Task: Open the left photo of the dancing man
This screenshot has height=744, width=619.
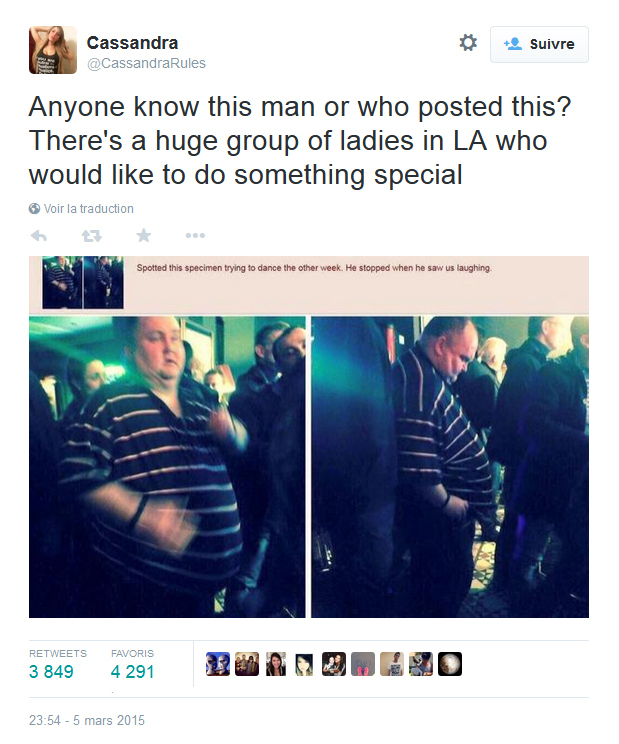Action: pos(167,467)
